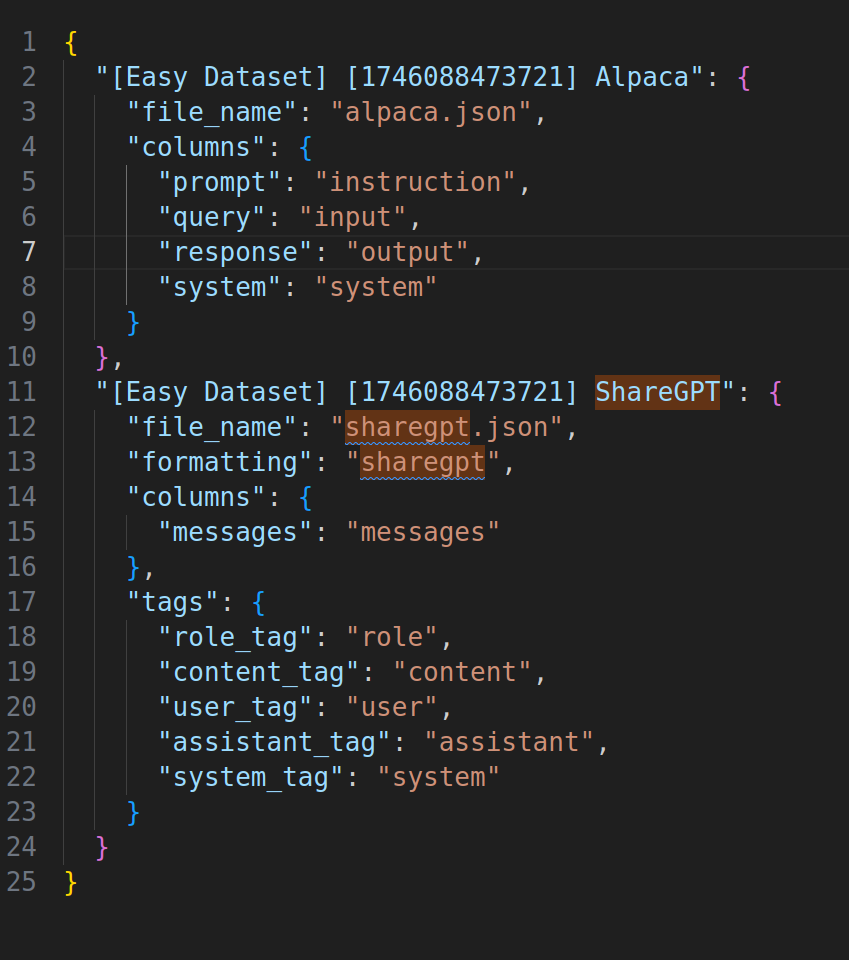
Task: Click the "output" value
Action: point(408,252)
